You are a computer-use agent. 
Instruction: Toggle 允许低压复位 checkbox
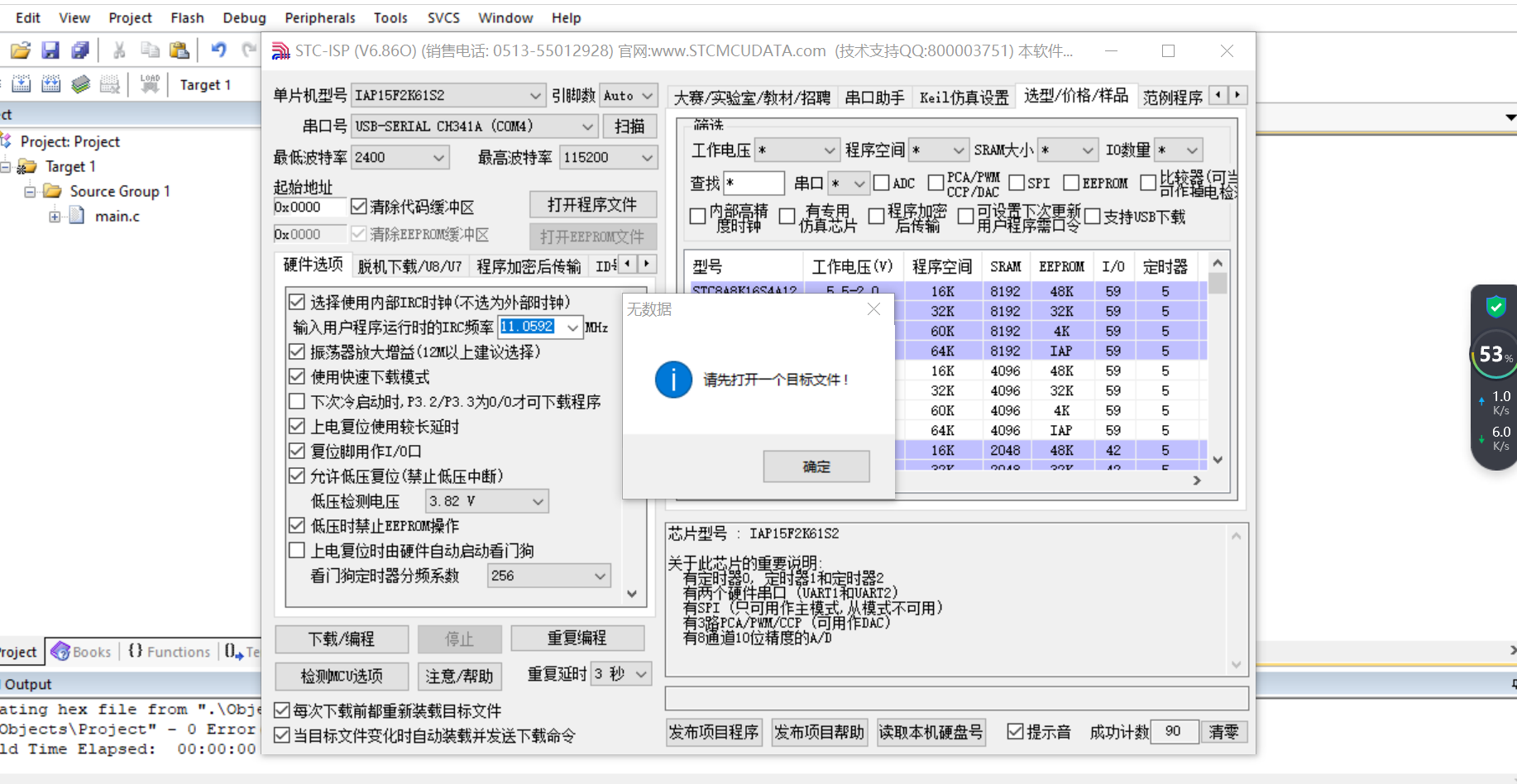coord(297,476)
